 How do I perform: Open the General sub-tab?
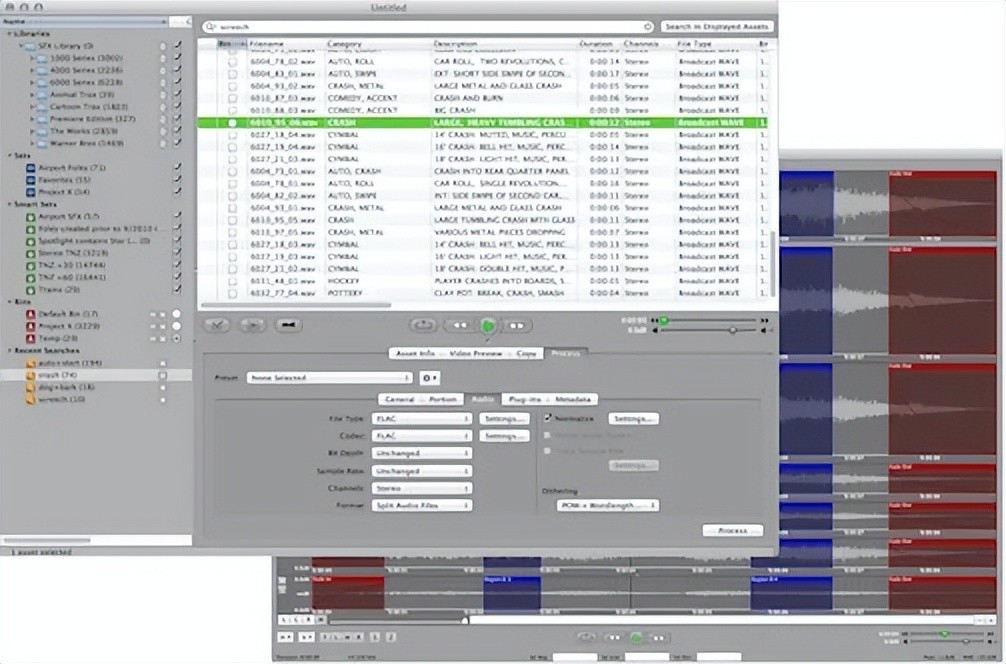pos(399,399)
